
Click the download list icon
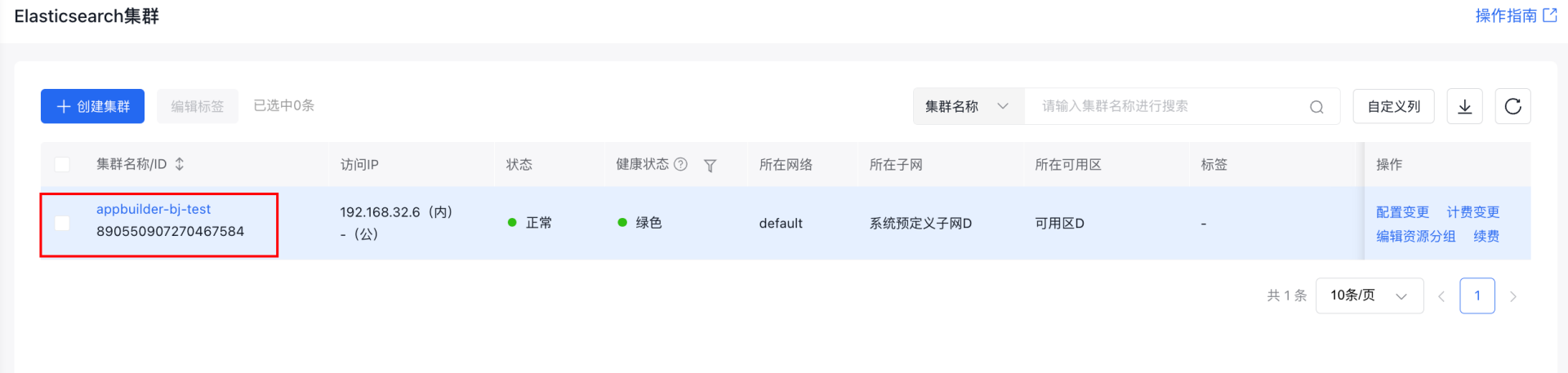1464,107
